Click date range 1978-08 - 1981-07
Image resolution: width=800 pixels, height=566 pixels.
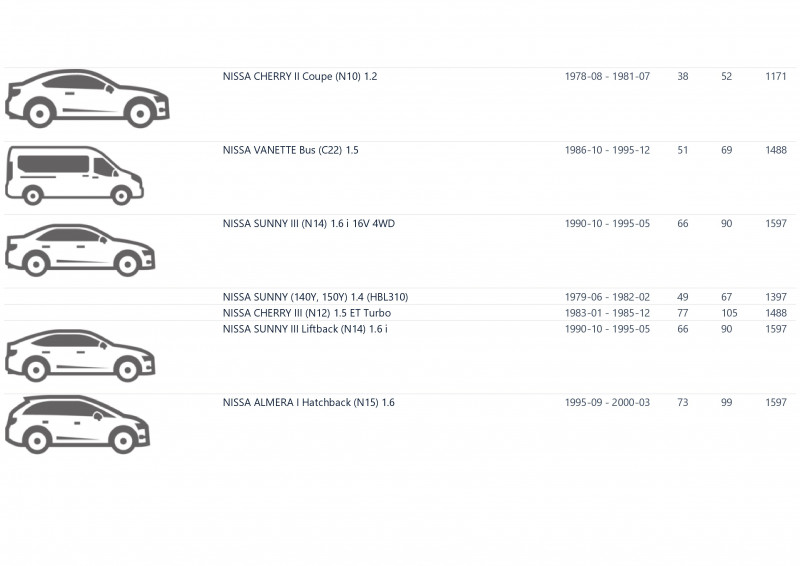click(607, 77)
